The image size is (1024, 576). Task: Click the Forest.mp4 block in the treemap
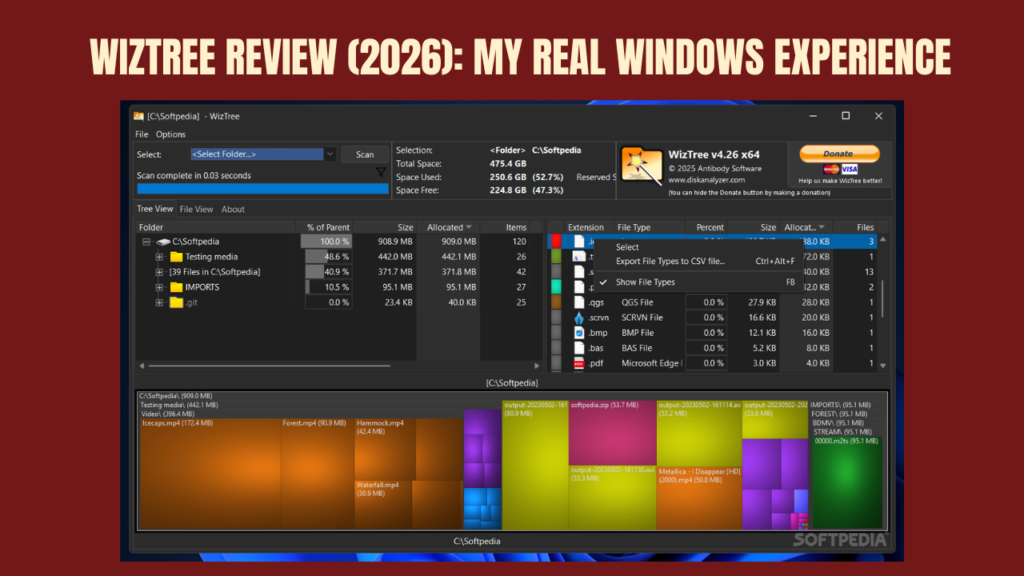click(x=317, y=473)
